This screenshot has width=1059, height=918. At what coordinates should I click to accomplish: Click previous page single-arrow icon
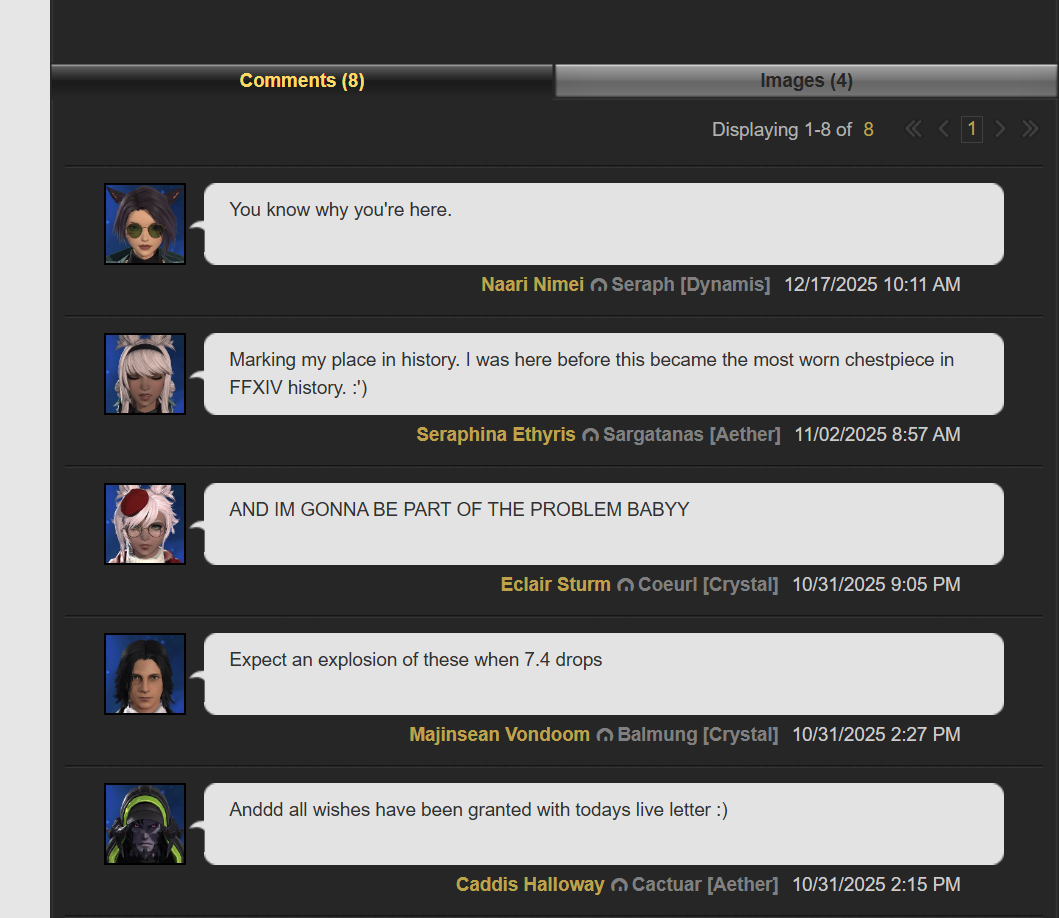(944, 129)
